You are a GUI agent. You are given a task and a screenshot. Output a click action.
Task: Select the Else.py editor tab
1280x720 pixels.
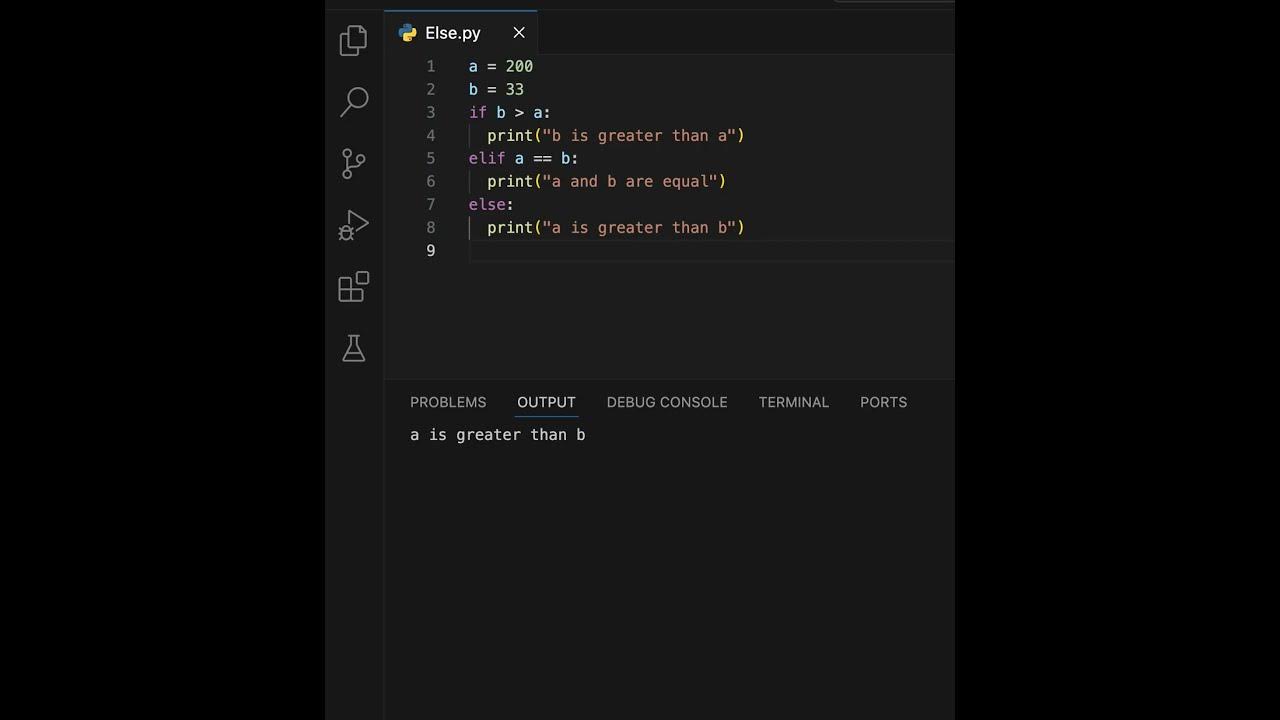(x=453, y=33)
